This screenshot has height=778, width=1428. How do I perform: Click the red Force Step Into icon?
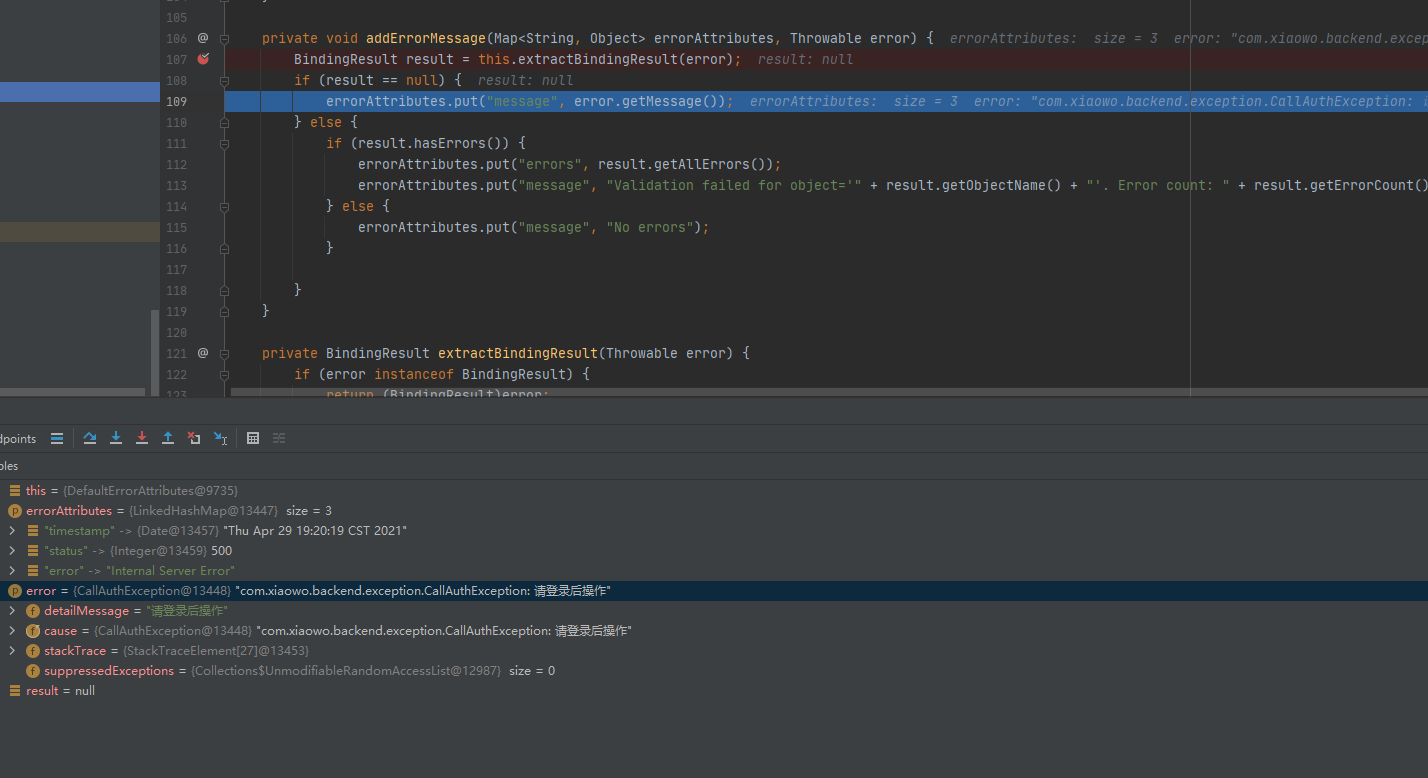click(142, 438)
